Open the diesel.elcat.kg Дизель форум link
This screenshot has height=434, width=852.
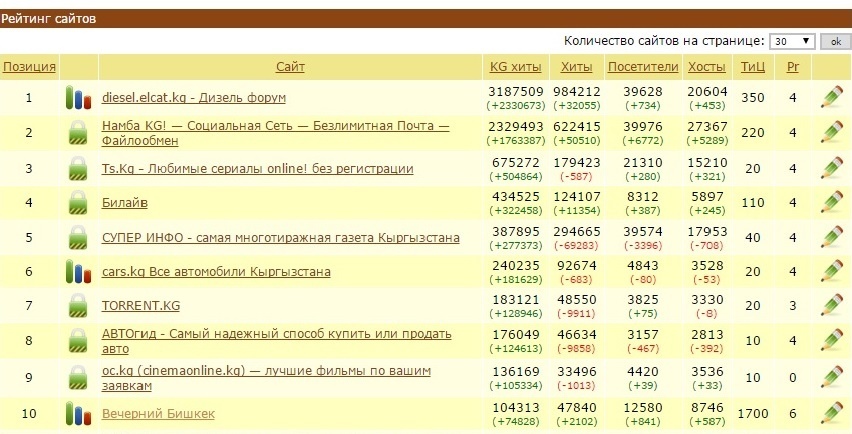pyautogui.click(x=193, y=98)
